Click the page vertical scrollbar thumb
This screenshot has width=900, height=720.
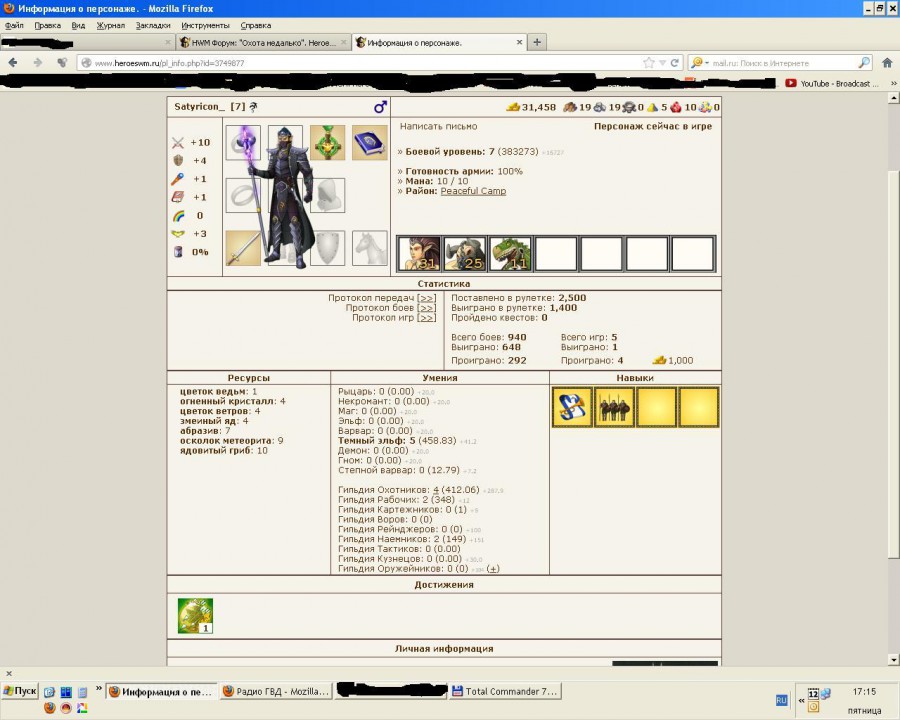[x=894, y=364]
